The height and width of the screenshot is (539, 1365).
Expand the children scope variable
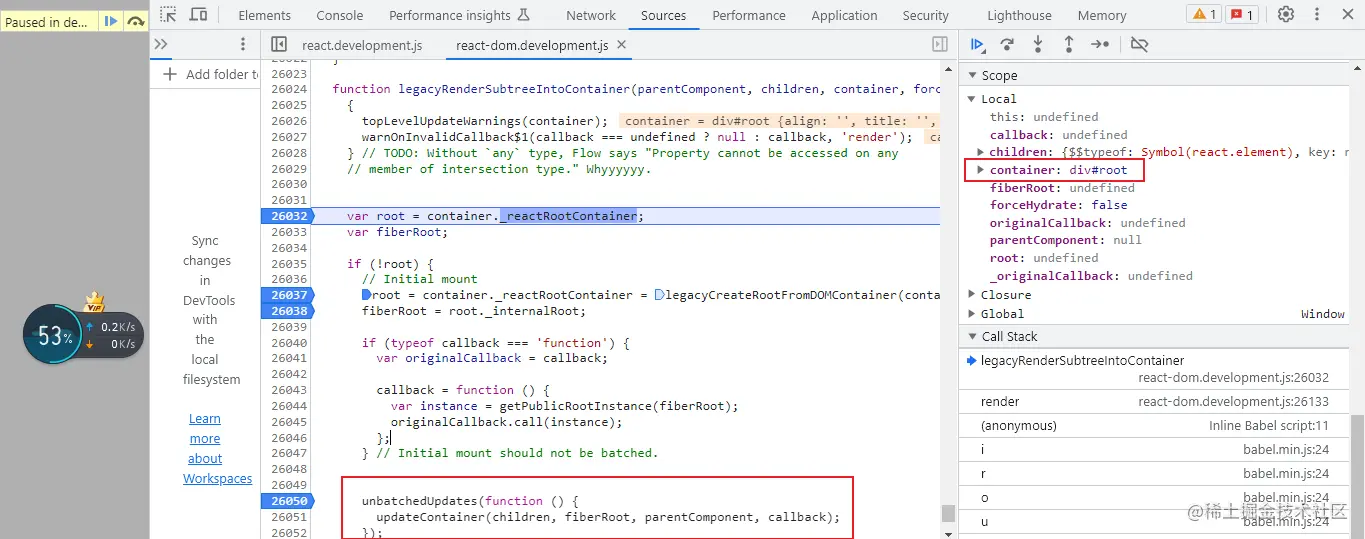(x=981, y=152)
